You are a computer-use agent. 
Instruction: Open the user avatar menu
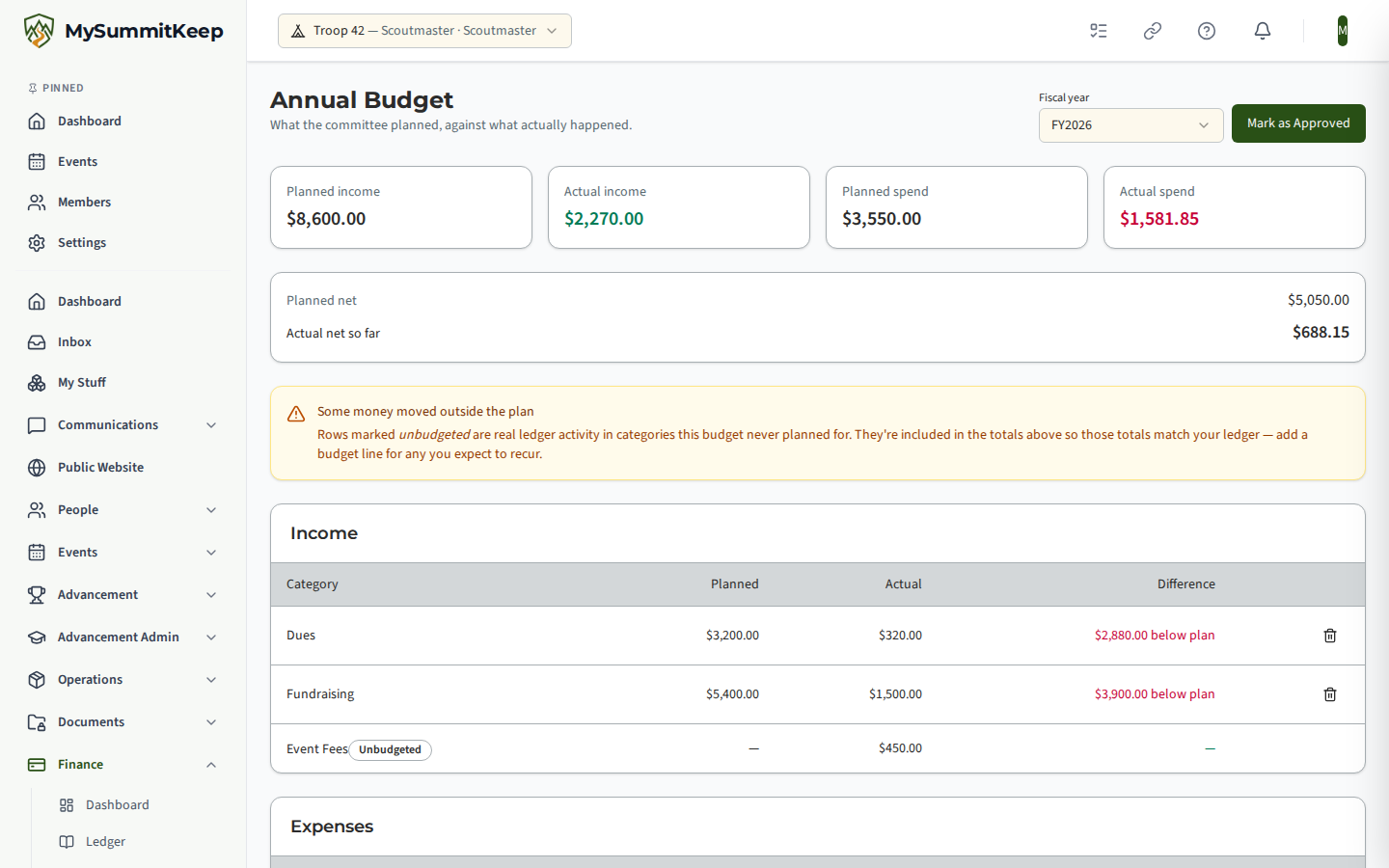1343,31
